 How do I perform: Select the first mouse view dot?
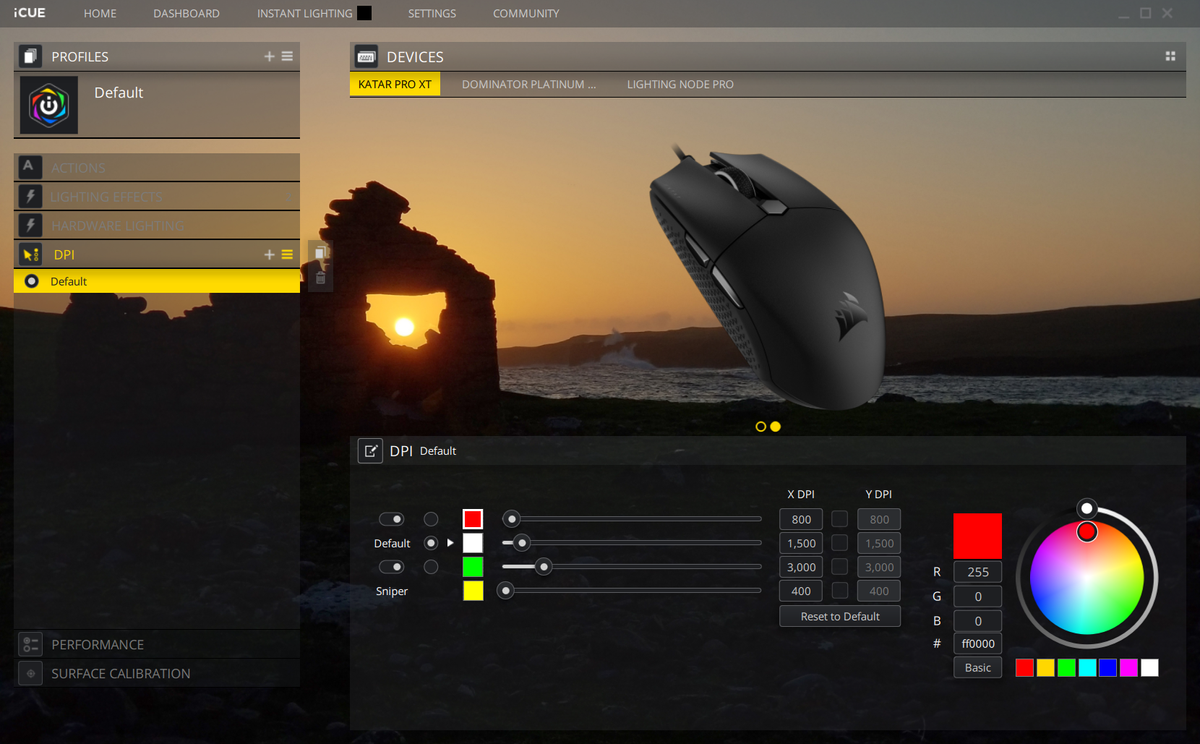pos(761,426)
